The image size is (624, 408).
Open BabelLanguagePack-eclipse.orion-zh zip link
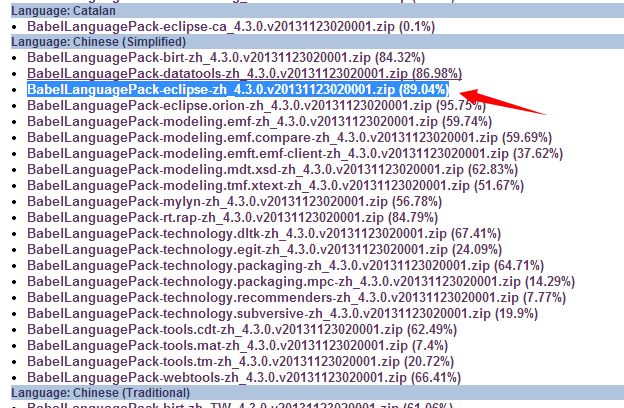pyautogui.click(x=256, y=105)
